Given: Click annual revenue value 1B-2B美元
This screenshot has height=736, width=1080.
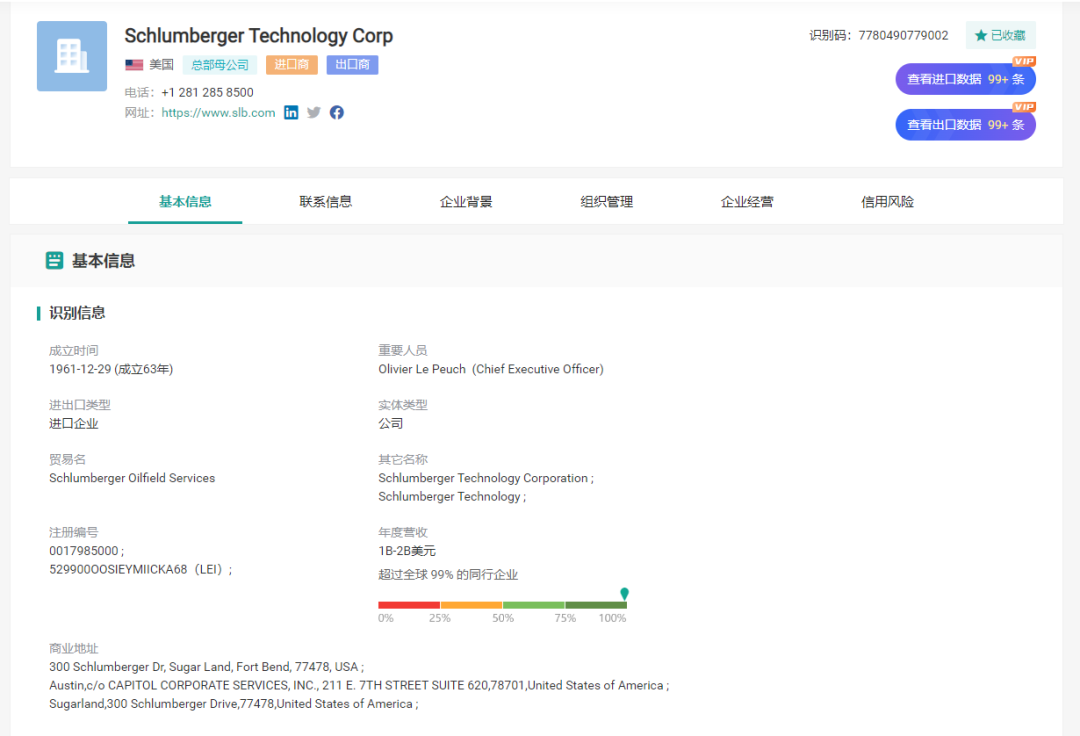Looking at the screenshot, I should [x=407, y=551].
